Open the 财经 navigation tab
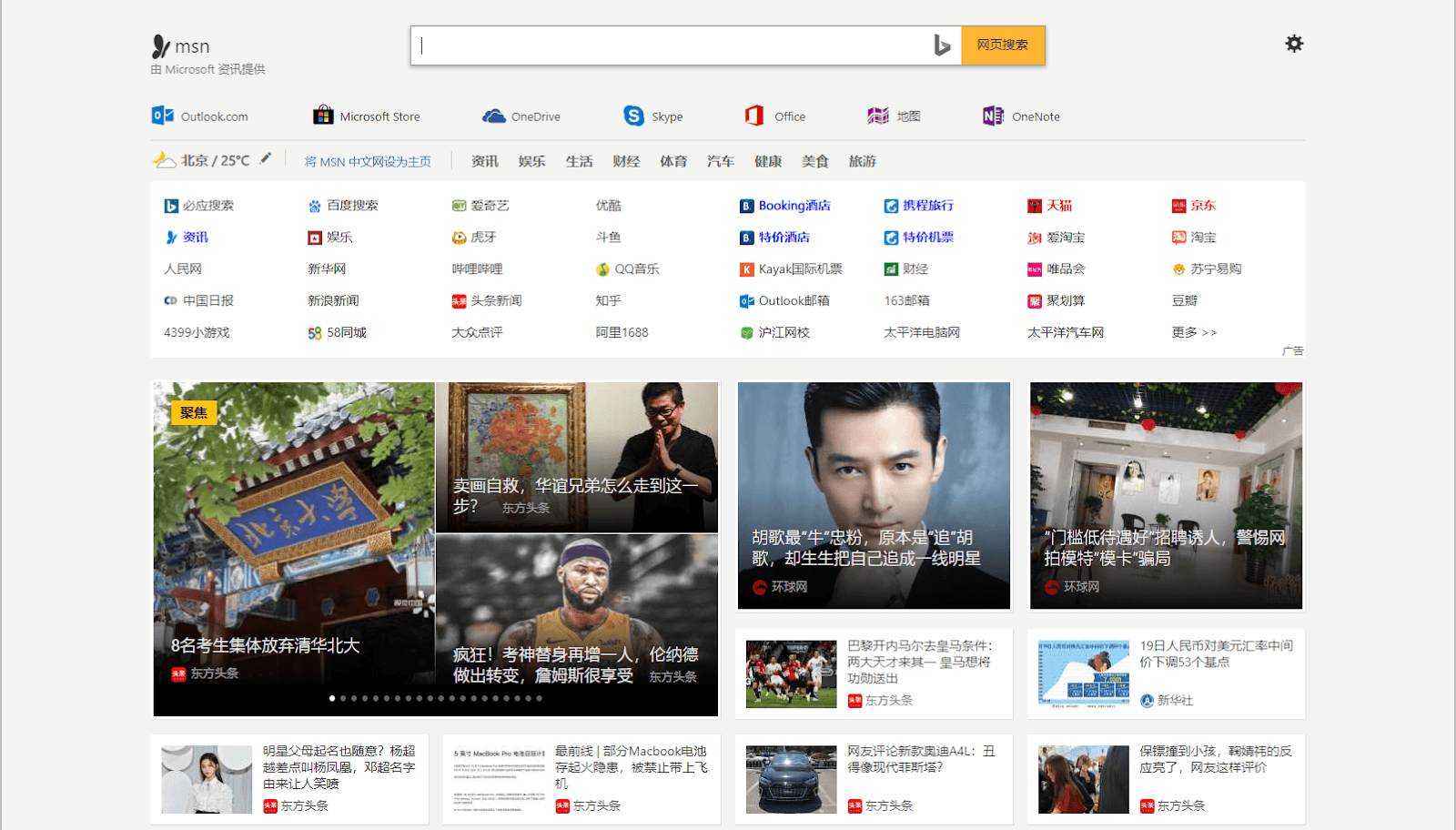The height and width of the screenshot is (830, 1456). point(626,161)
